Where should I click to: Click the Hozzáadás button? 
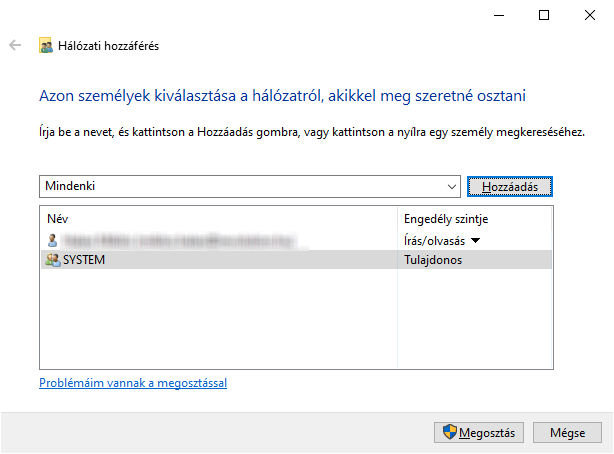click(510, 187)
